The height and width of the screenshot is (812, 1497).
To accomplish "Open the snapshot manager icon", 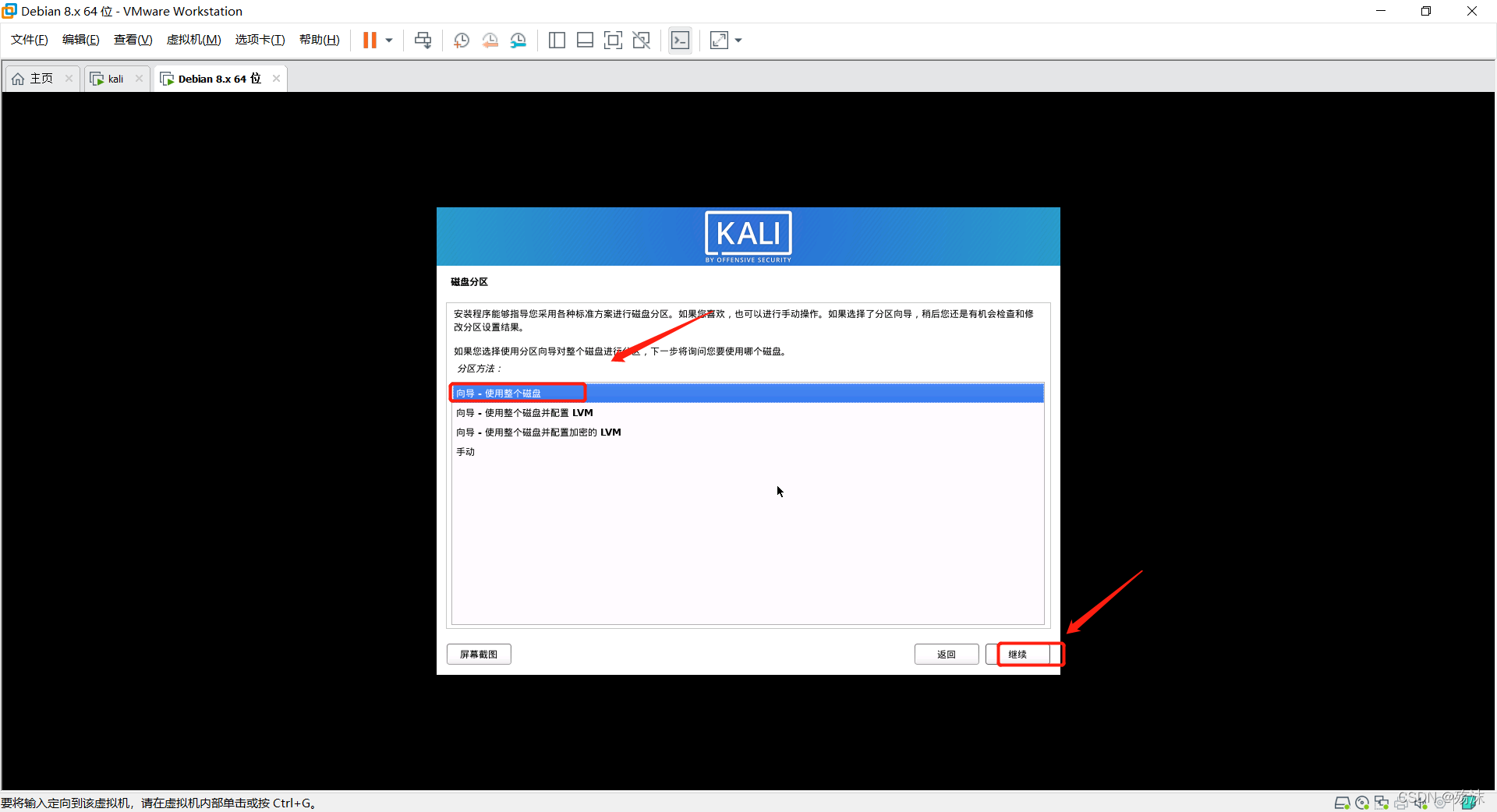I will (x=518, y=41).
